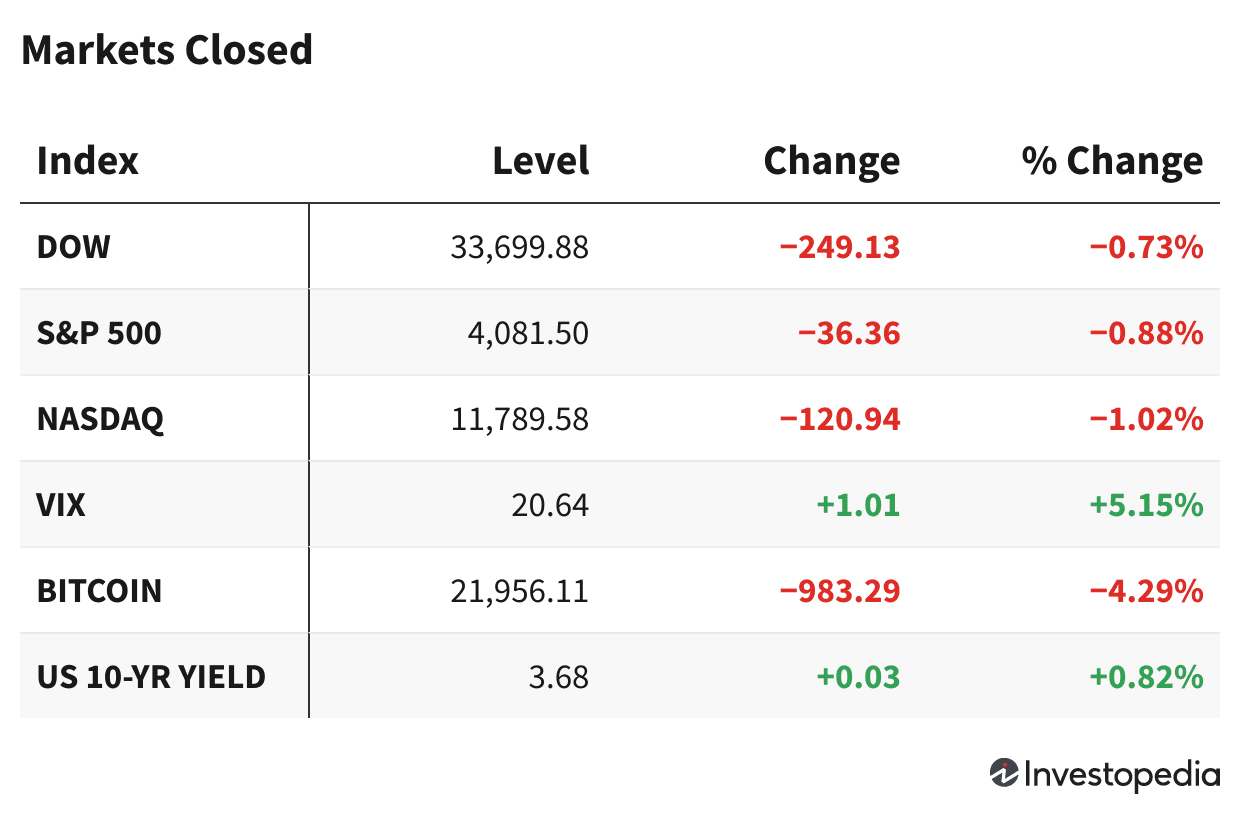The width and height of the screenshot is (1240, 820).
Task: Click the US 10-YR YIELD label
Action: point(151,677)
